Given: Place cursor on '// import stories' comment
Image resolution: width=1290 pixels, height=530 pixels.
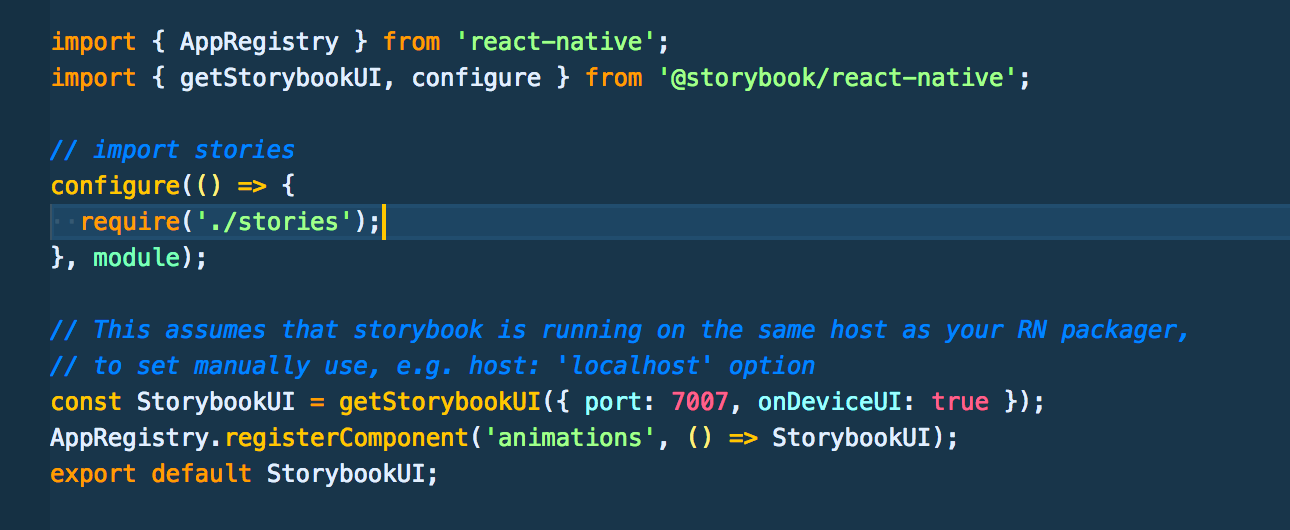Looking at the screenshot, I should (173, 150).
